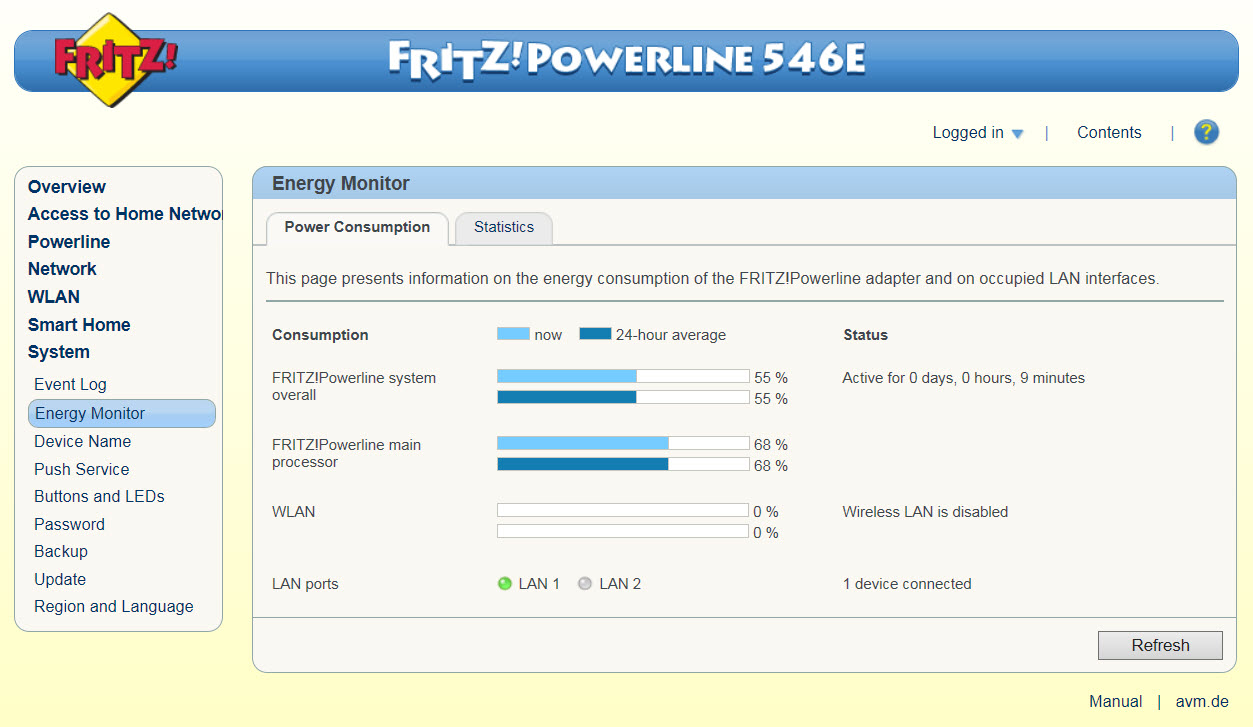Click 'Wireless LAN is disabled' status text
Image resolution: width=1253 pixels, height=727 pixels.
pyautogui.click(x=925, y=512)
